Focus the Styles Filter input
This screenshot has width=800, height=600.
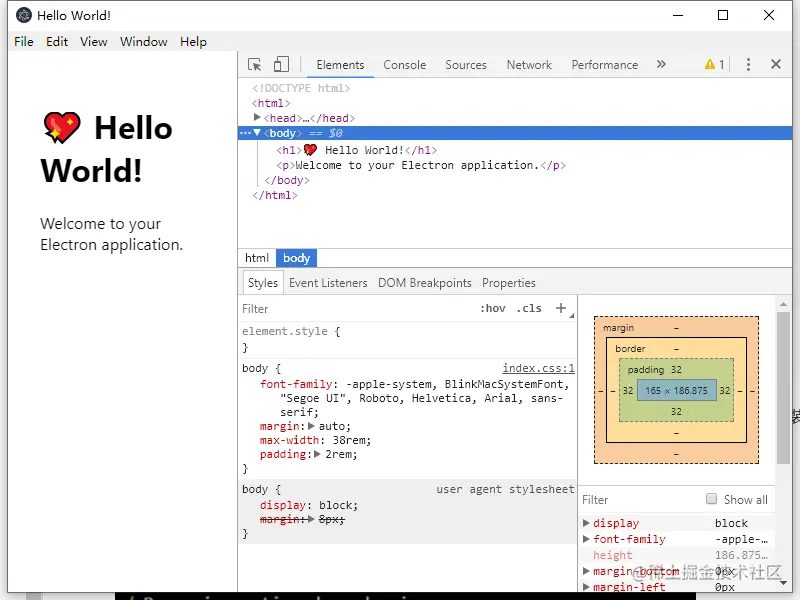coord(357,309)
